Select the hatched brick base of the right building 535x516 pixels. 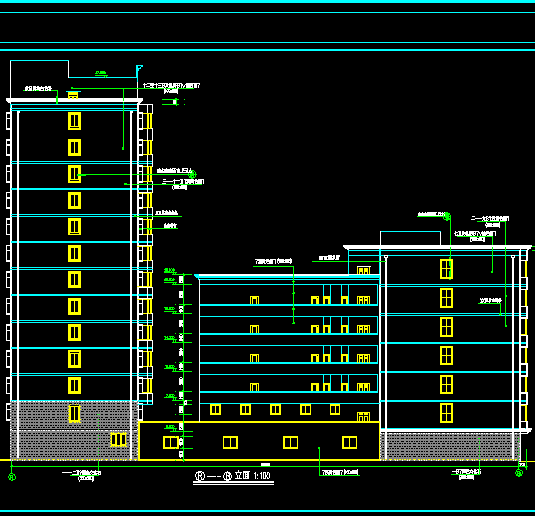[x=450, y=446]
